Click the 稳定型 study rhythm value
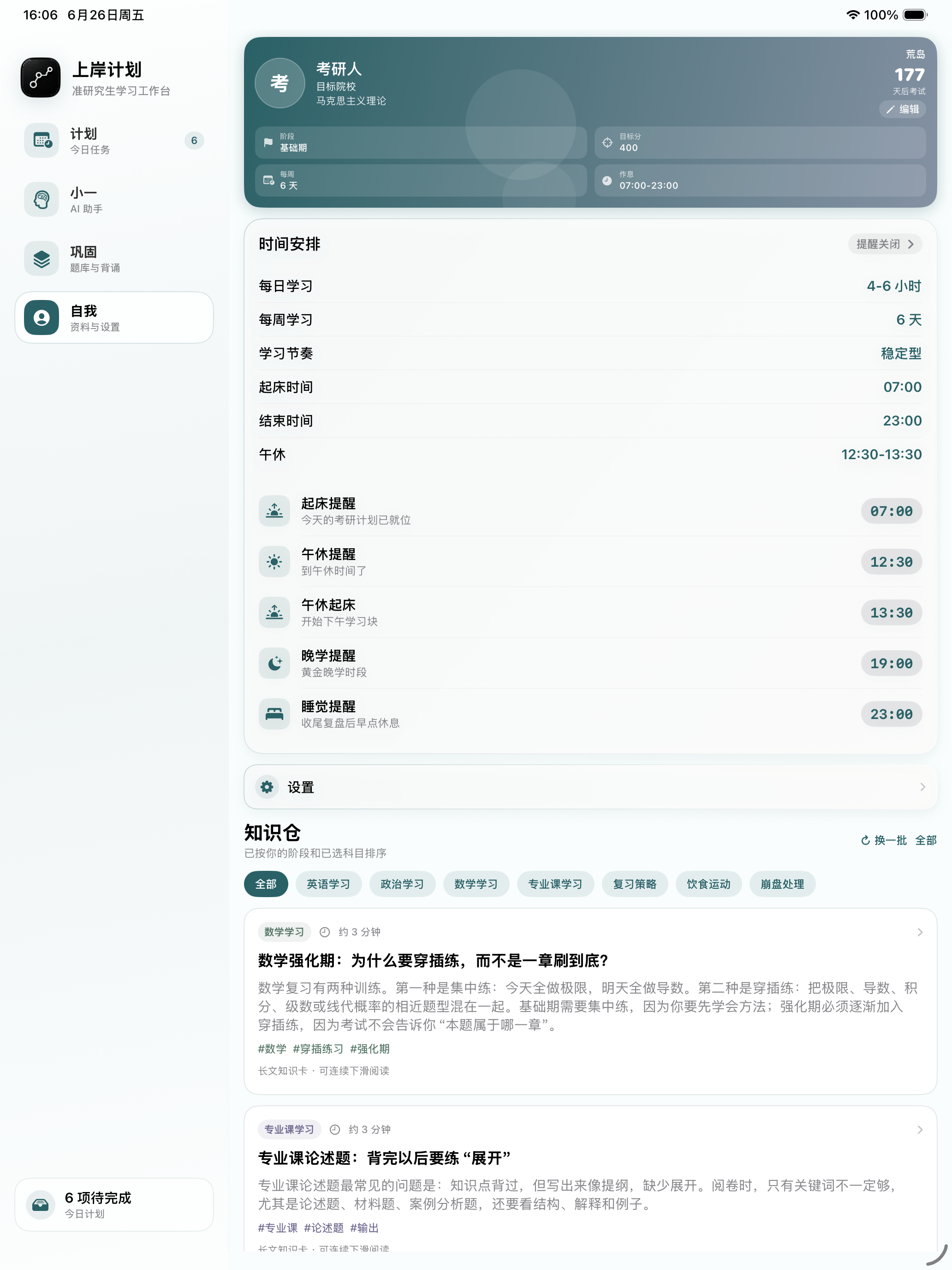This screenshot has height=1270, width=952. pyautogui.click(x=901, y=353)
